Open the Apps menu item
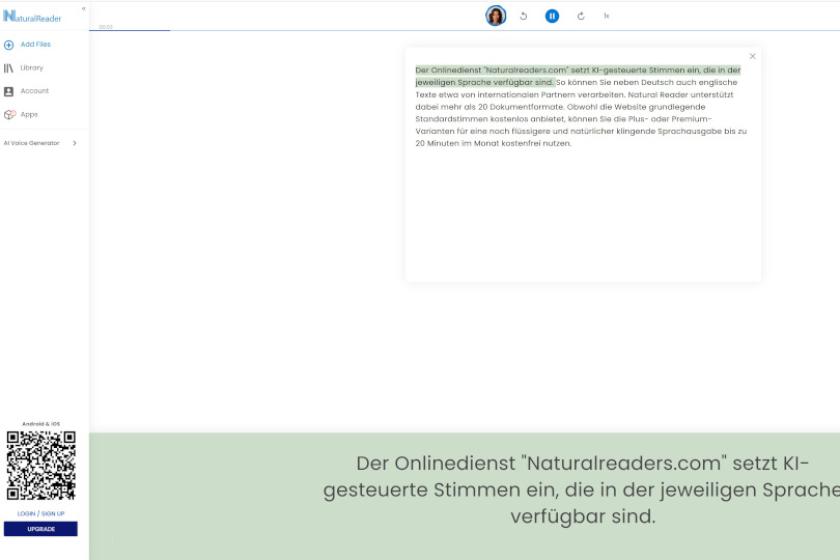Viewport: 840px width, 560px height. (29, 115)
